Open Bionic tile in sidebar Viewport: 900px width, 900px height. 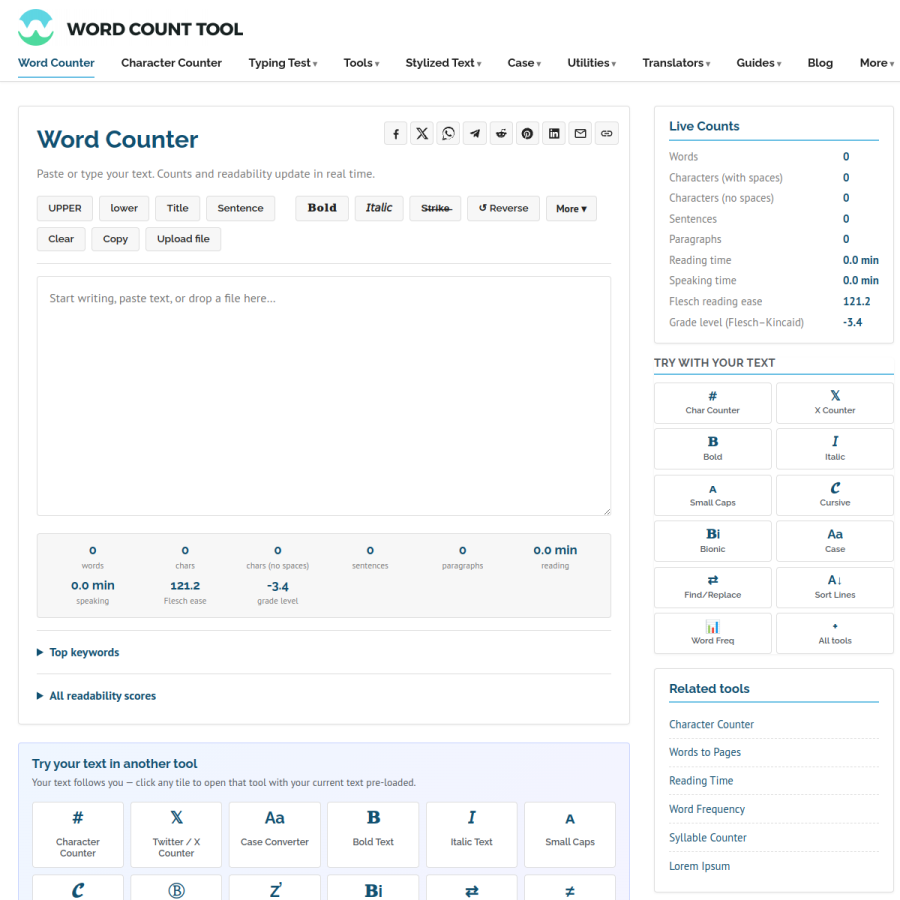coord(712,541)
